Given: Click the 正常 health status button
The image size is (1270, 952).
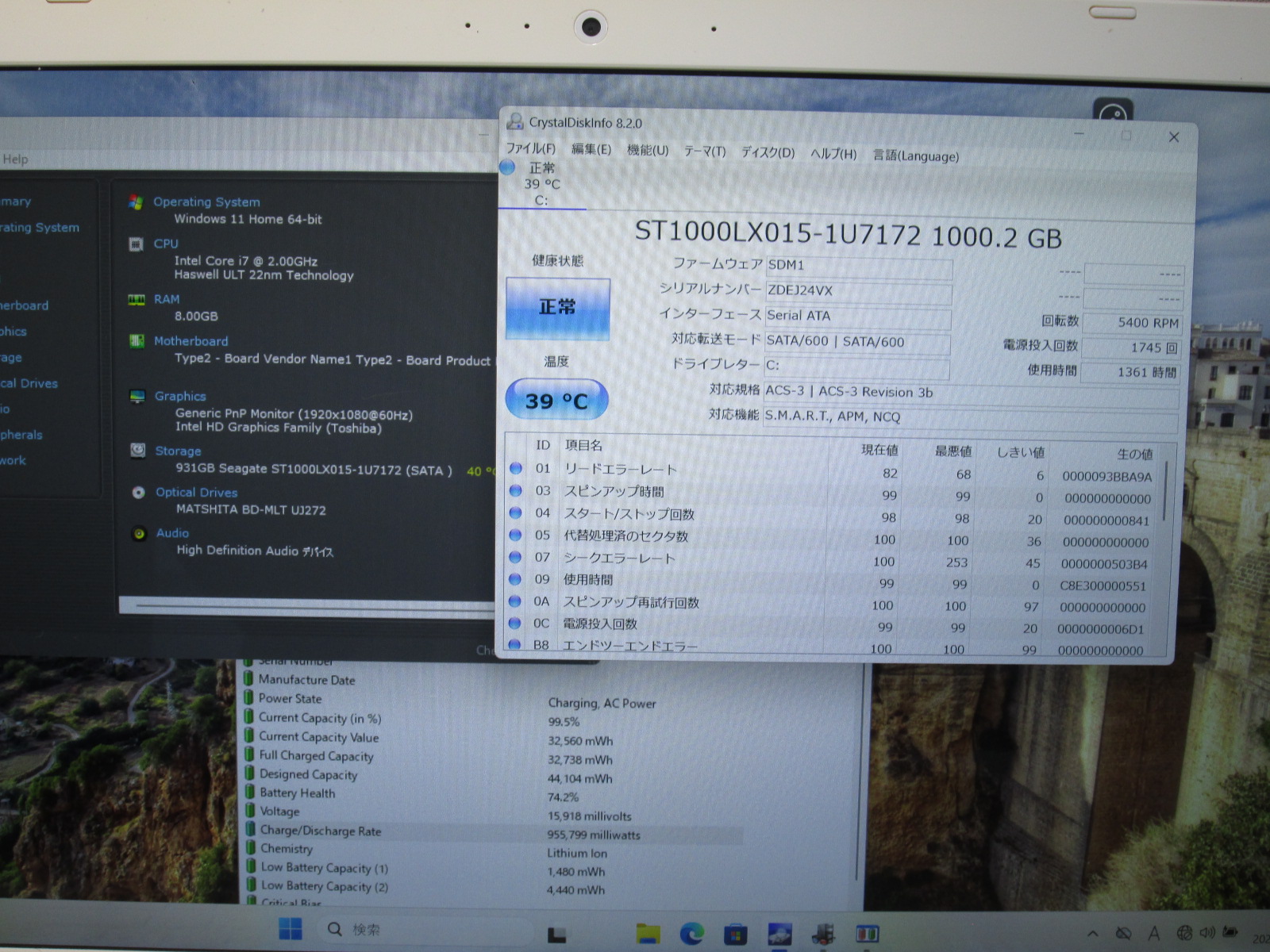Looking at the screenshot, I should pos(557,308).
